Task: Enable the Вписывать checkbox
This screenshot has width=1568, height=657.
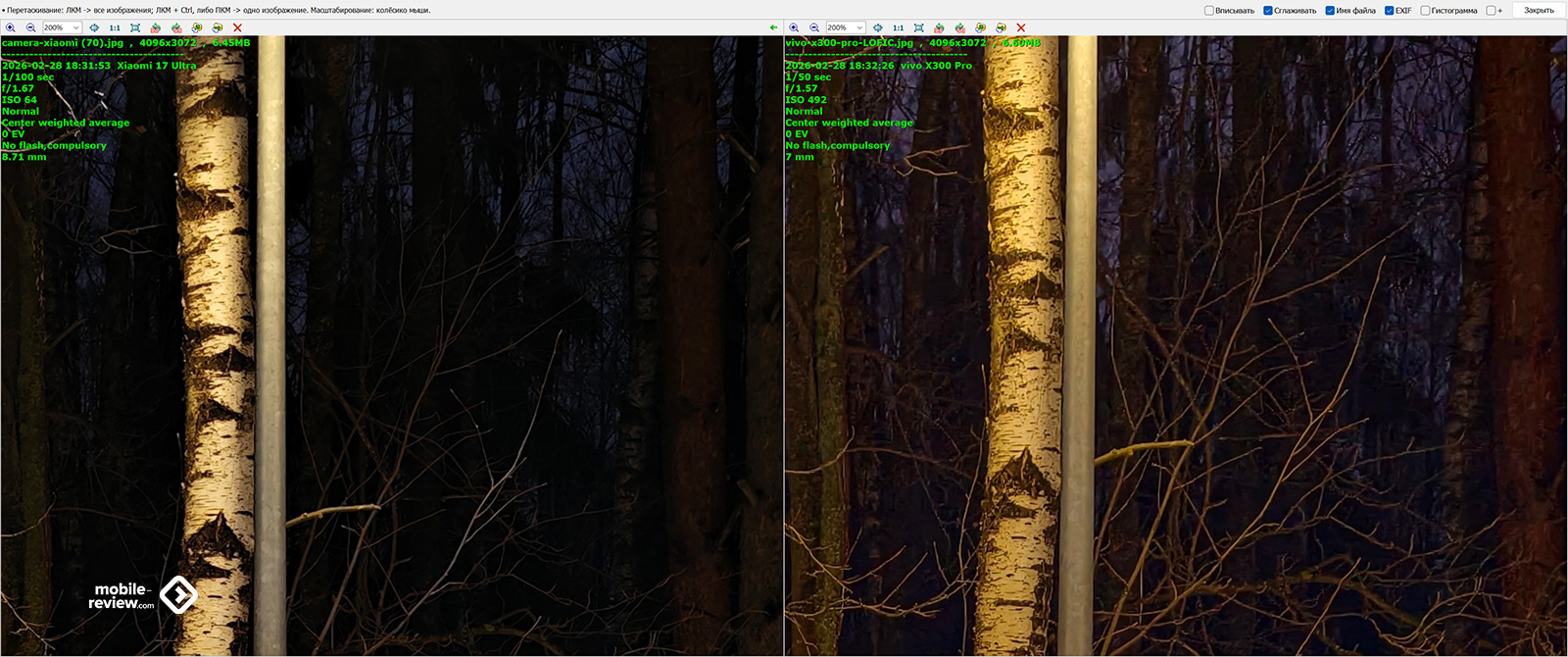Action: 1209,11
